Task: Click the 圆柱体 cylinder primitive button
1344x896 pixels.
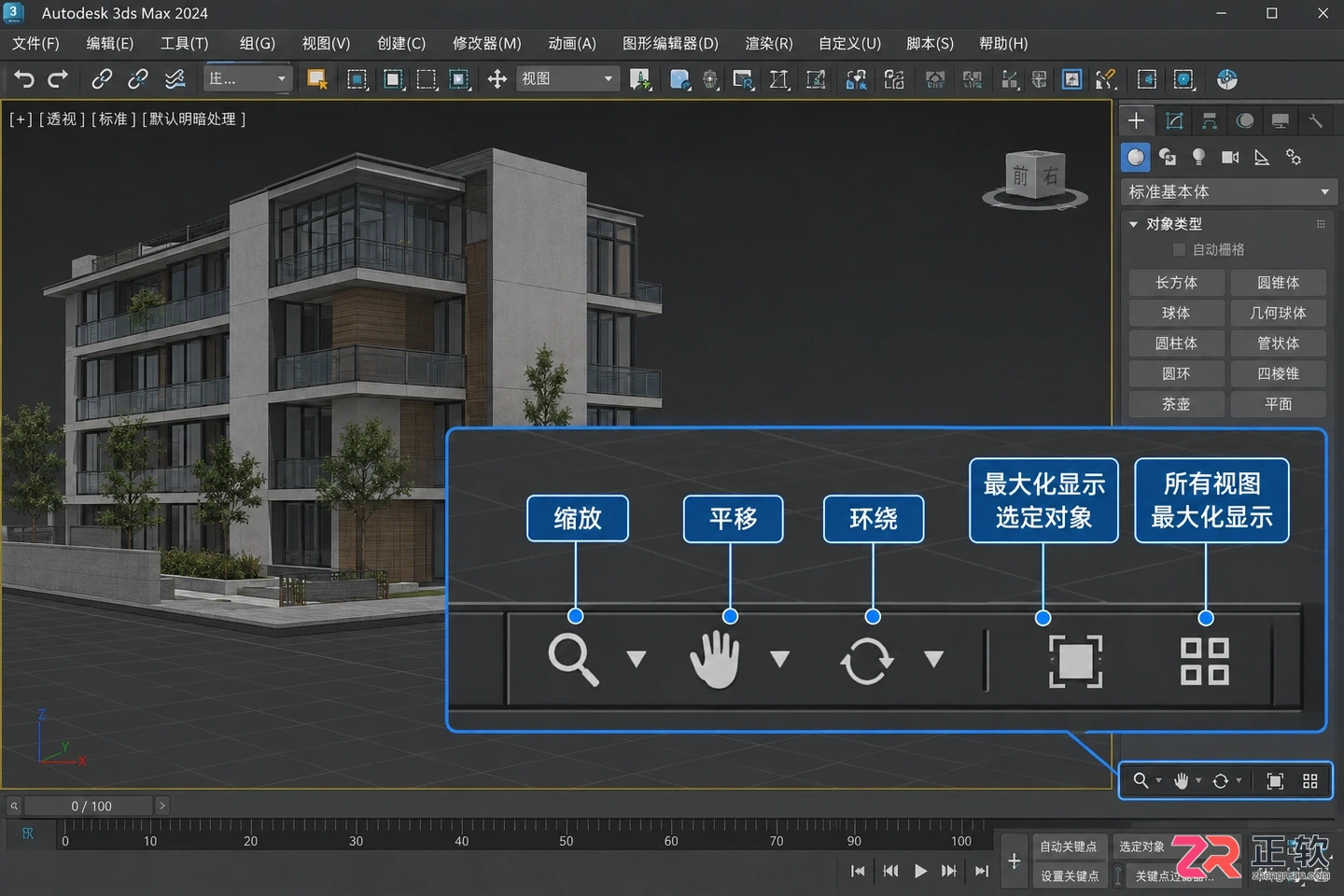Action: click(x=1176, y=343)
